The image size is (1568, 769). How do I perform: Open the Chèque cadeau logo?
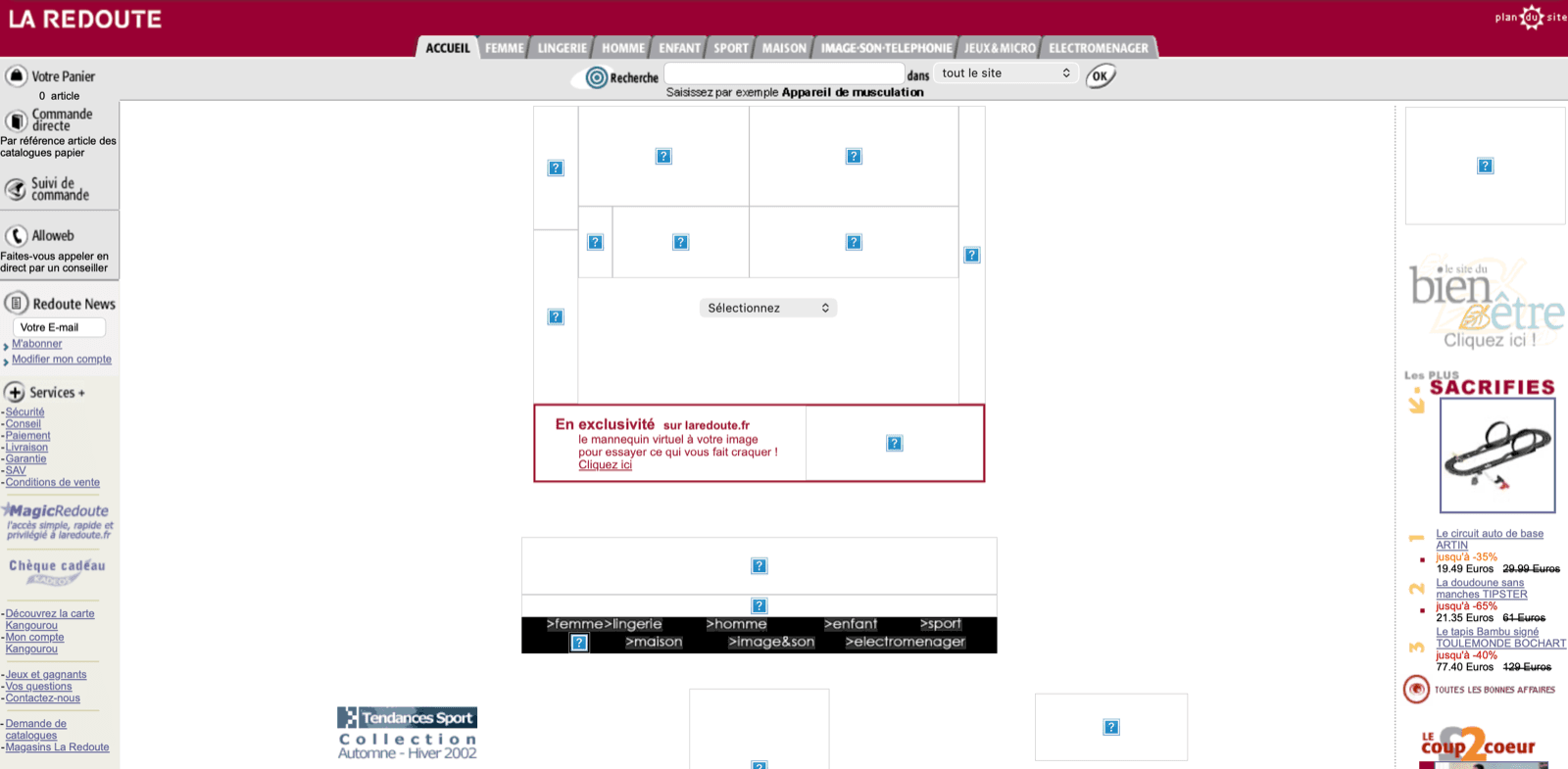(x=57, y=572)
